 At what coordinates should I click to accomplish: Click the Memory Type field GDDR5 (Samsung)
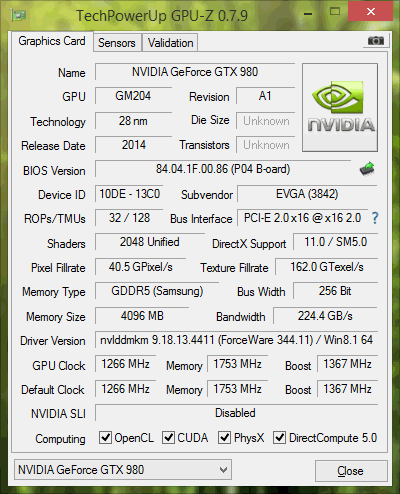point(157,291)
